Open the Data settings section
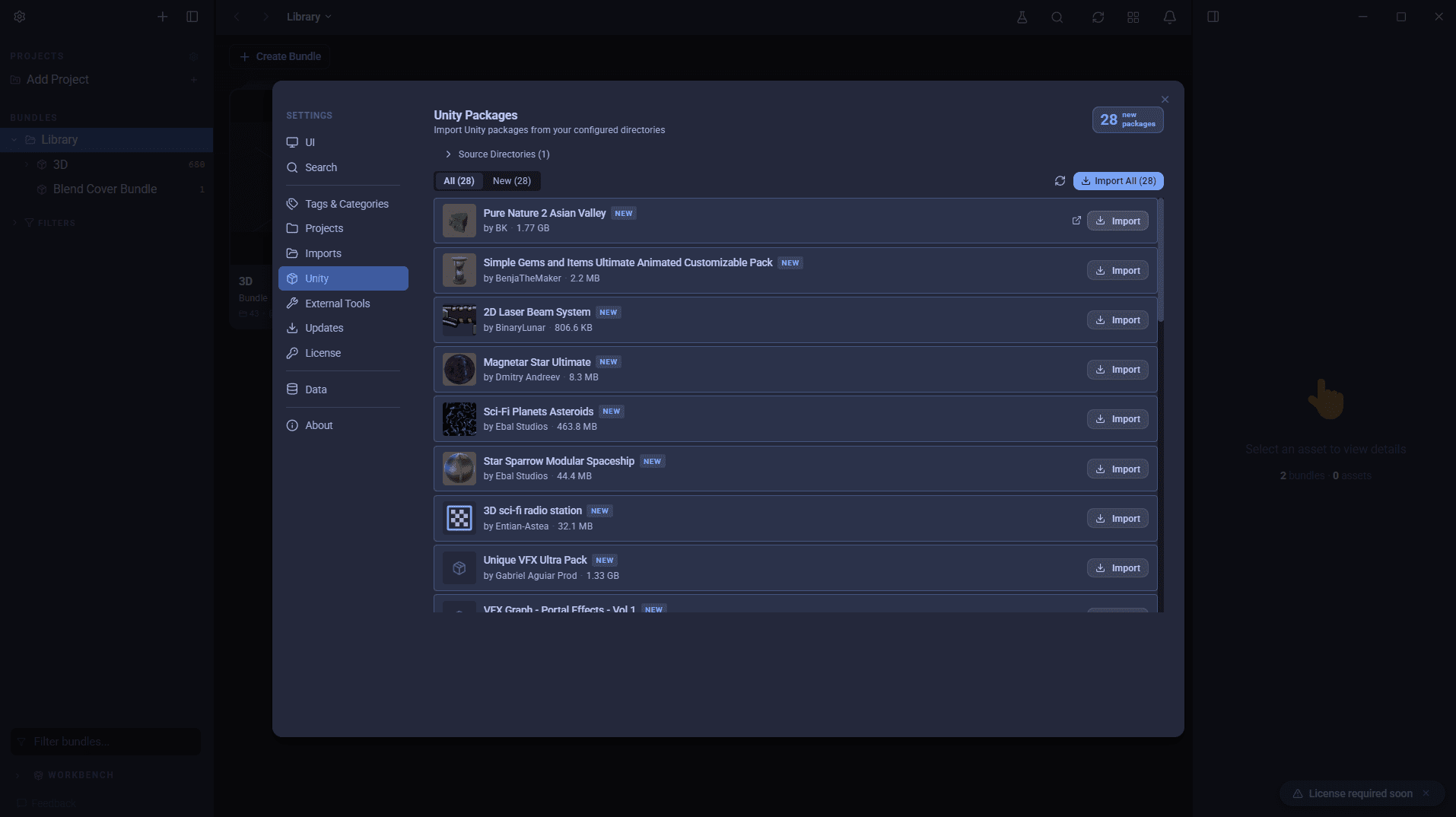Screen dimensions: 1456x817 coord(343,389)
